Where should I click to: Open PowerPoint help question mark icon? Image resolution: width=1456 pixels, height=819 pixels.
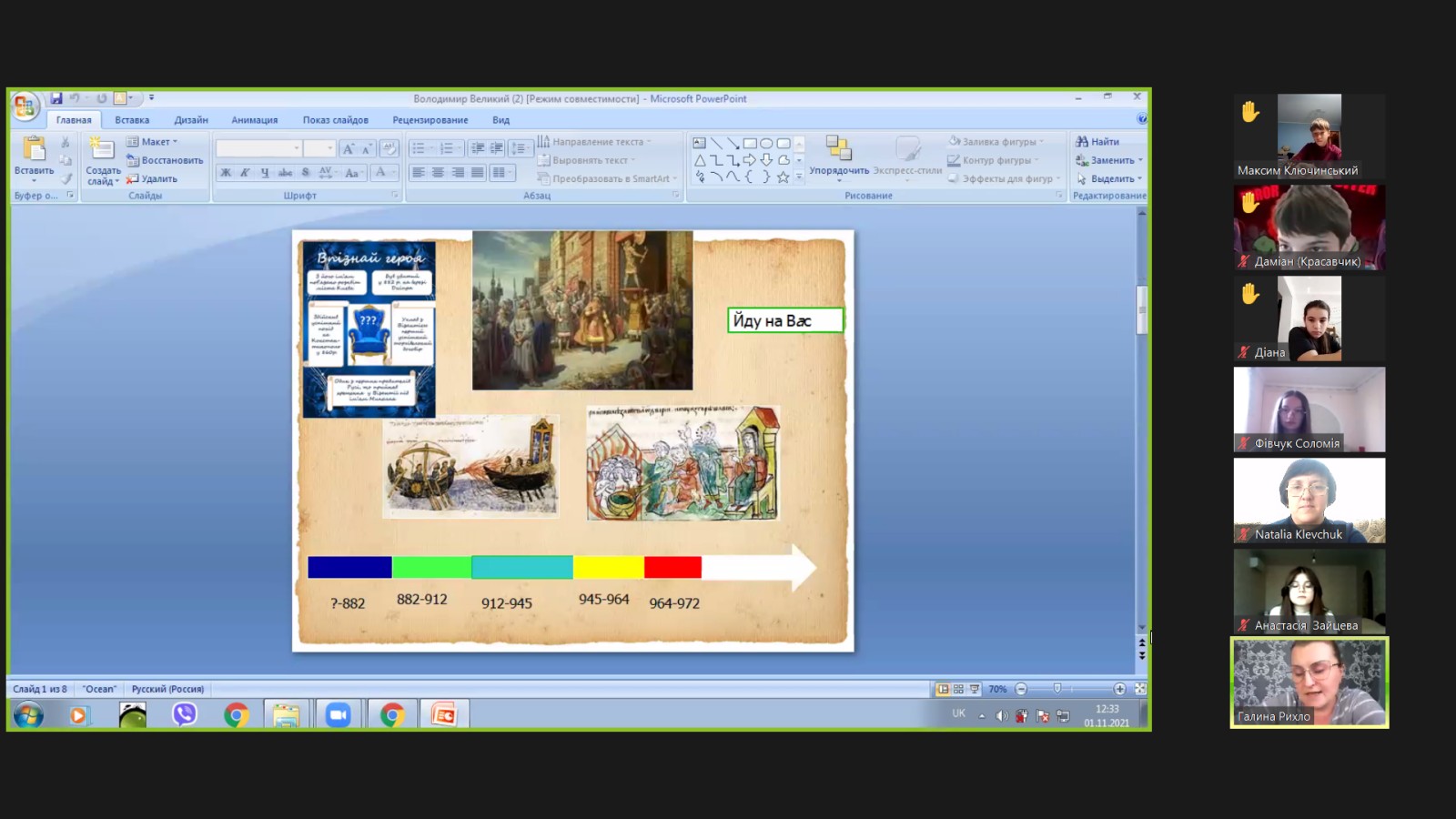click(1141, 119)
